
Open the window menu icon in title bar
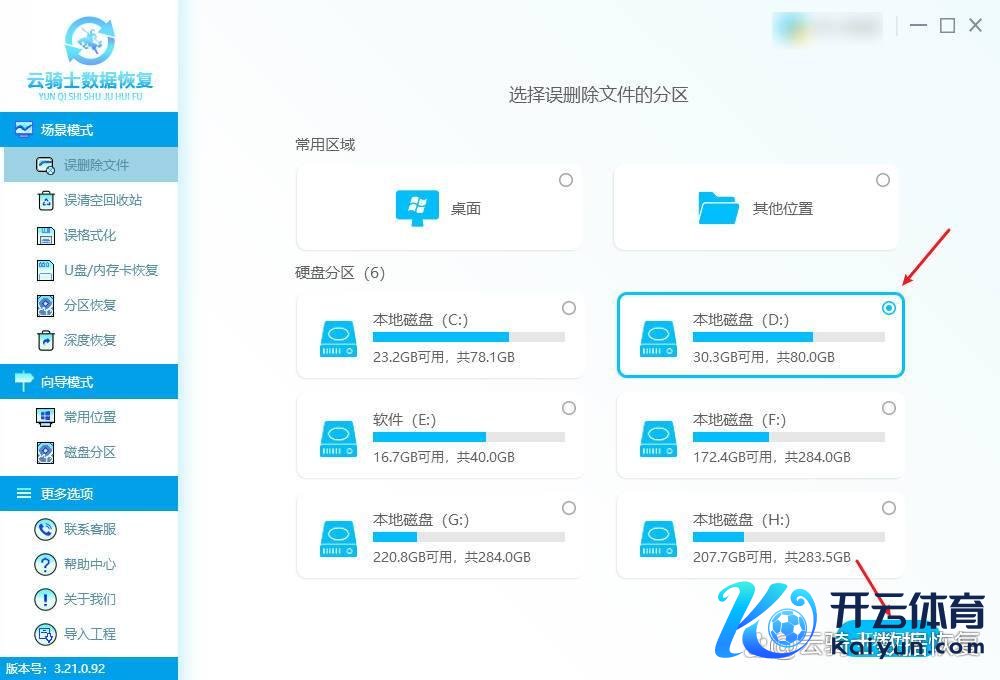[x=917, y=26]
